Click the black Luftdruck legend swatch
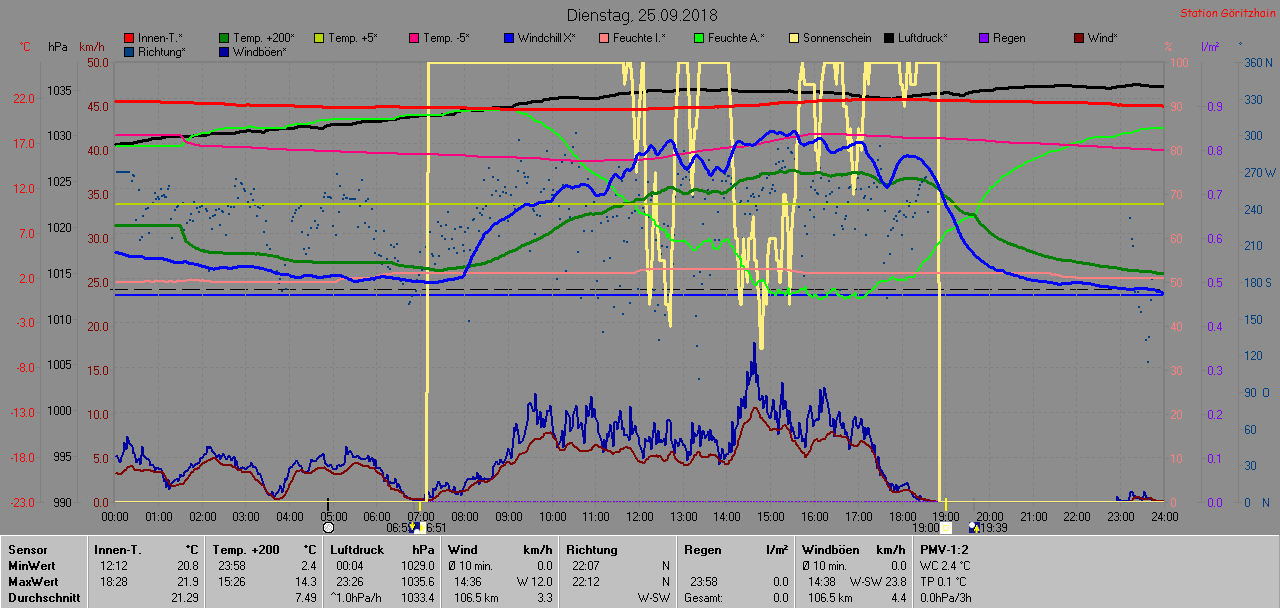 (890, 38)
